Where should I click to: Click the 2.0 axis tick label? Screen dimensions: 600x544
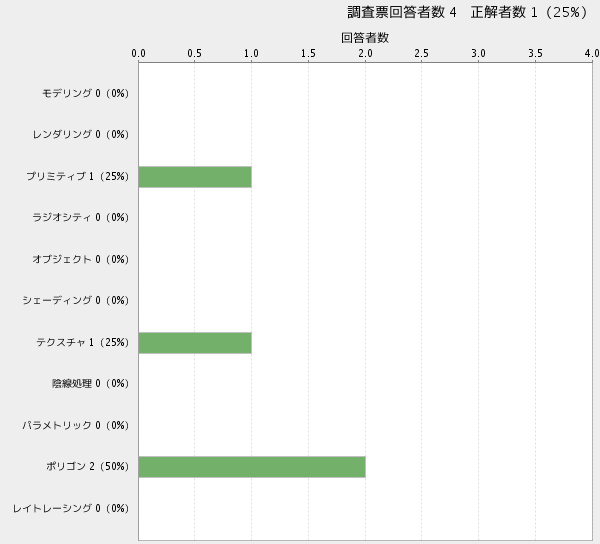[x=365, y=53]
